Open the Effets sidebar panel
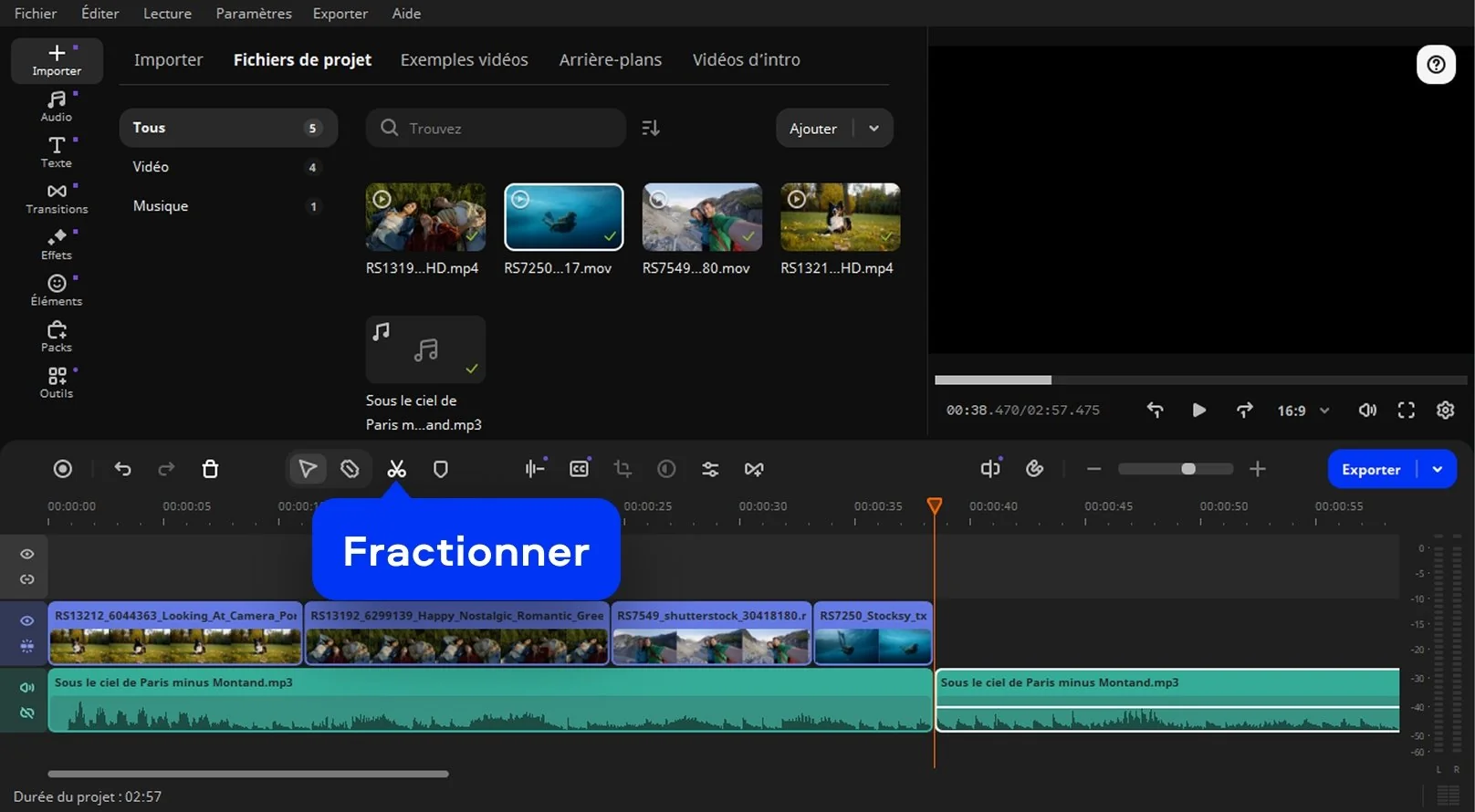This screenshot has width=1475, height=812. [x=57, y=244]
